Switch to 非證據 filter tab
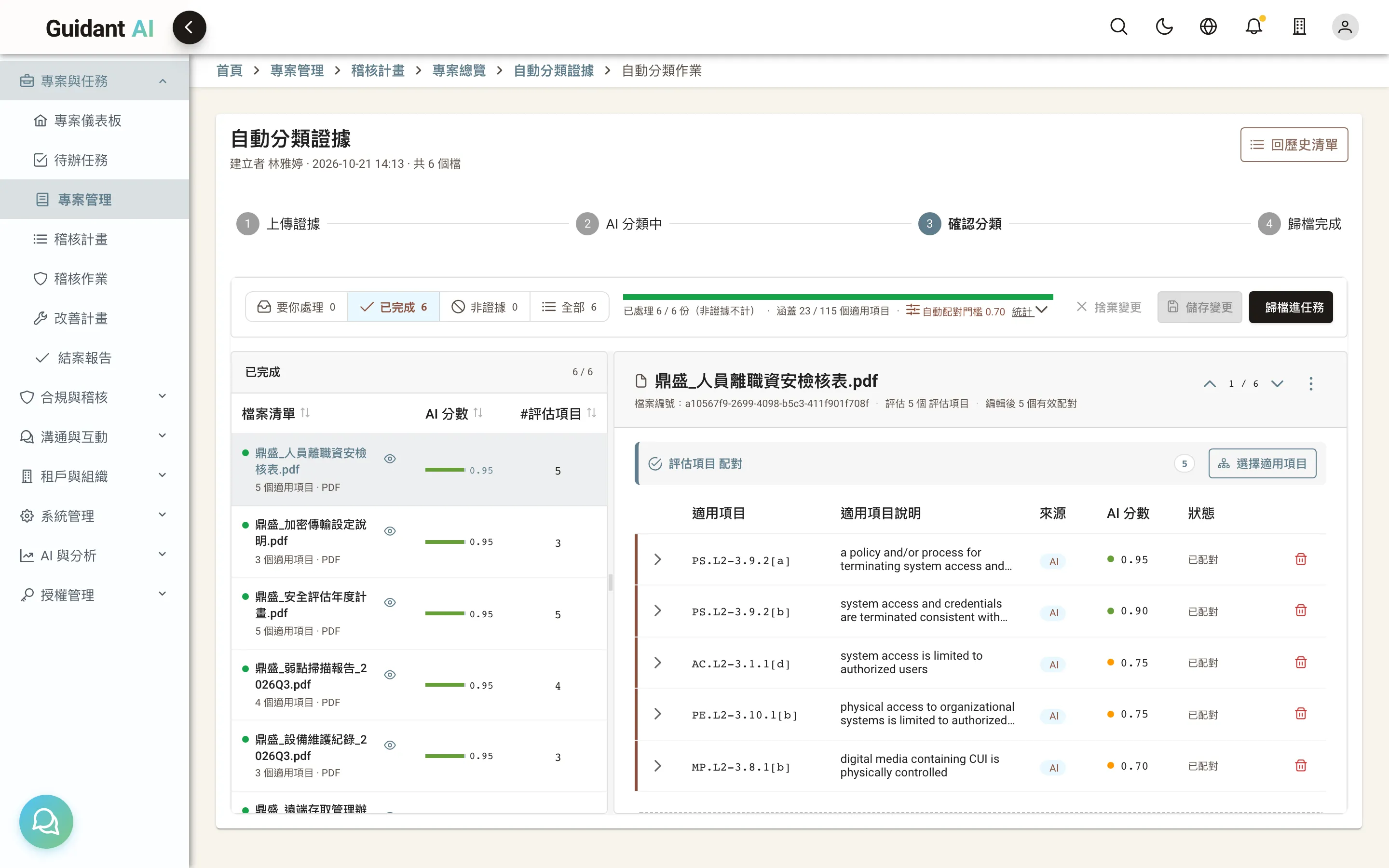This screenshot has width=1389, height=868. (x=484, y=307)
